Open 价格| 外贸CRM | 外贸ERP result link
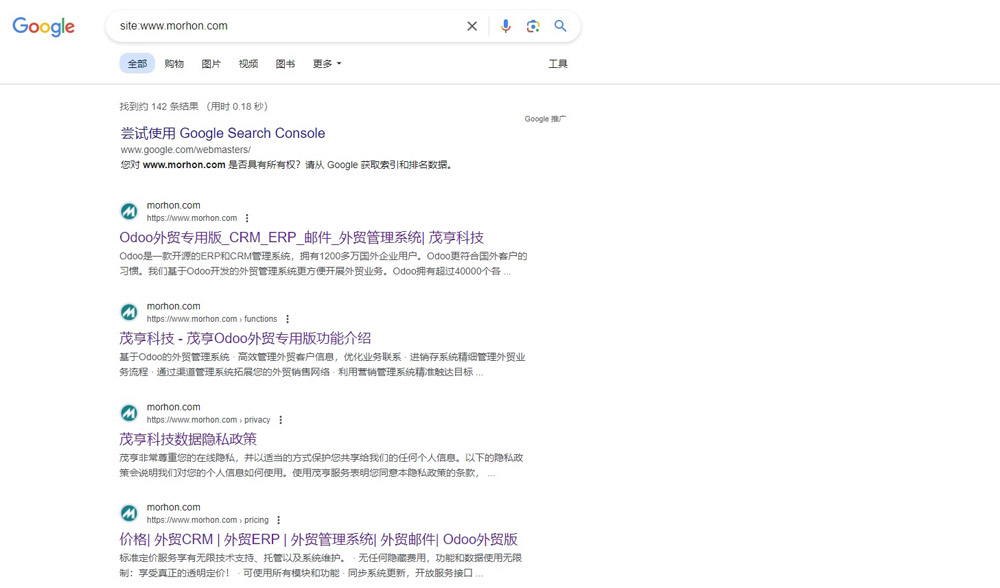Image resolution: width=1000 pixels, height=588 pixels. click(x=318, y=540)
